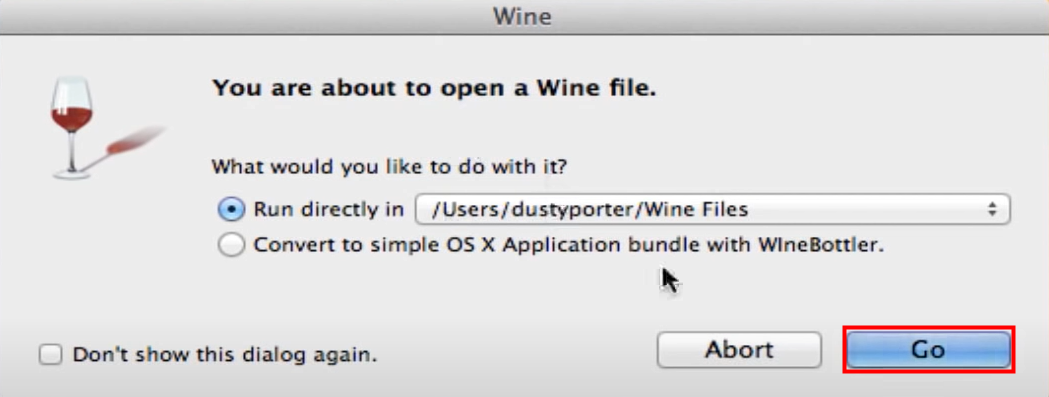Screen dimensions: 1049x397
Task: Click the Abort button
Action: 739,349
